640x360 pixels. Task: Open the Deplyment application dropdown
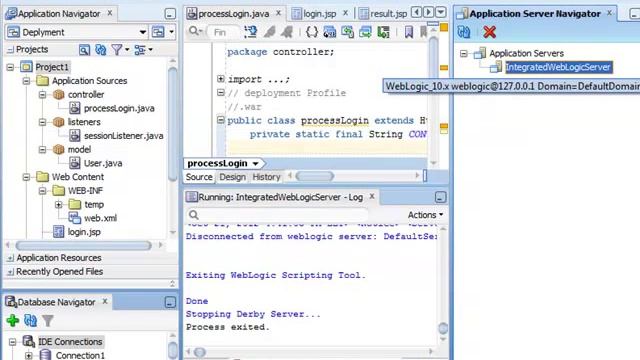pos(142,32)
